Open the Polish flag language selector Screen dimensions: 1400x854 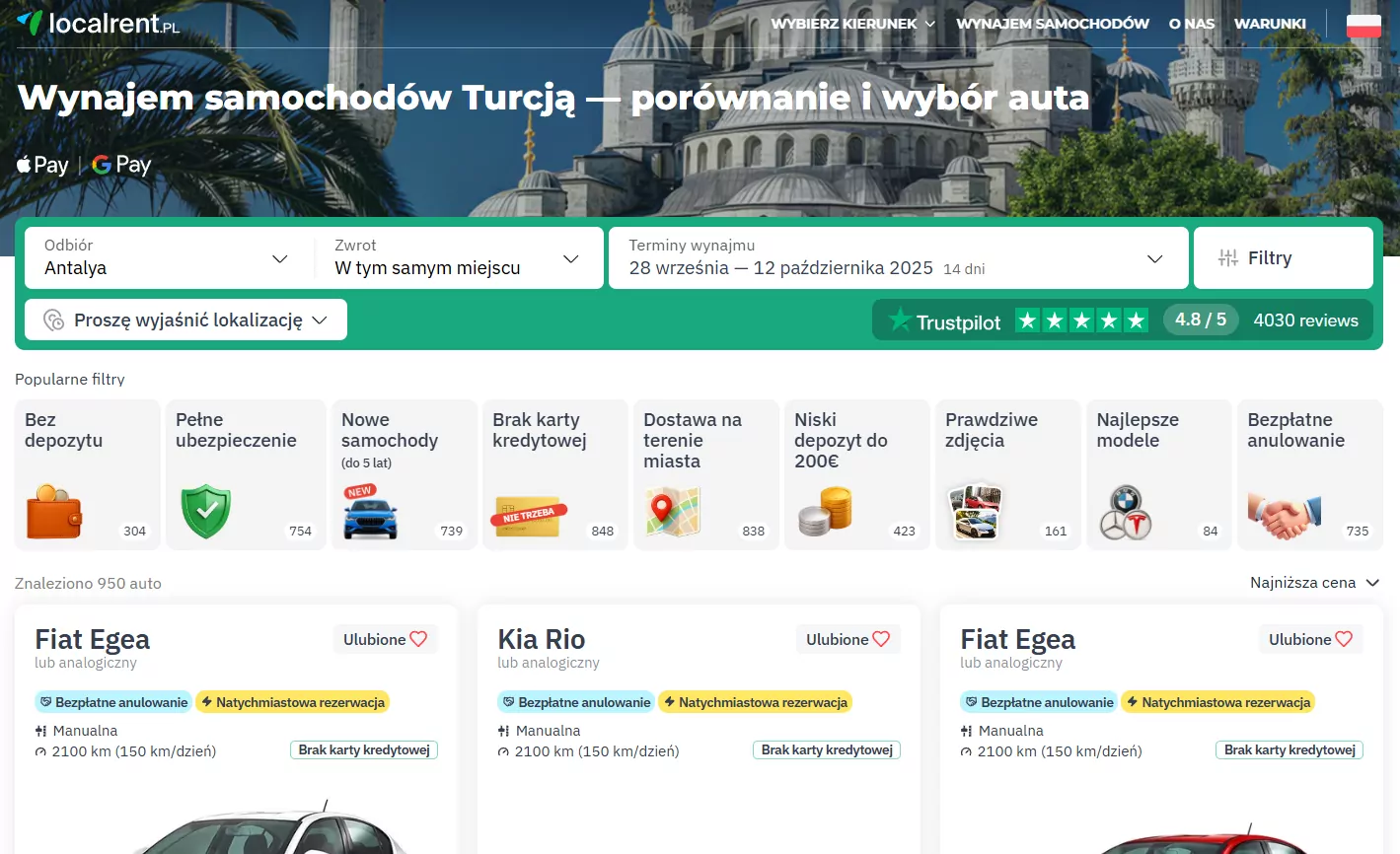(x=1363, y=25)
